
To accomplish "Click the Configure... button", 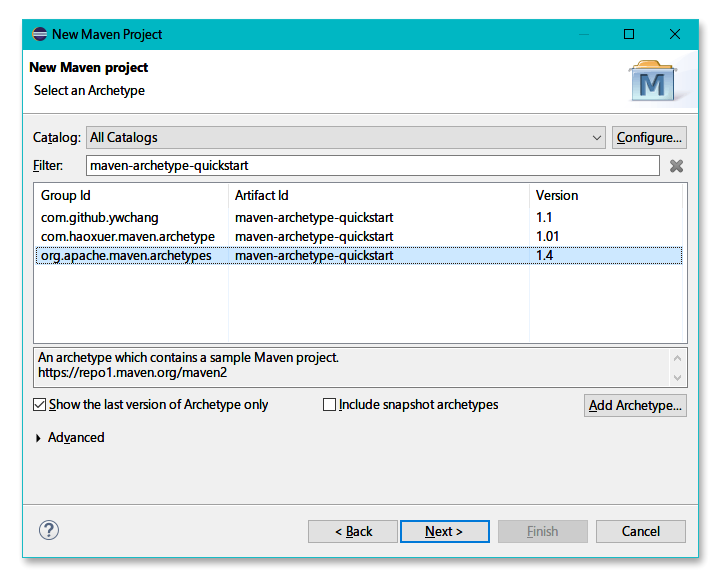I will pyautogui.click(x=649, y=138).
